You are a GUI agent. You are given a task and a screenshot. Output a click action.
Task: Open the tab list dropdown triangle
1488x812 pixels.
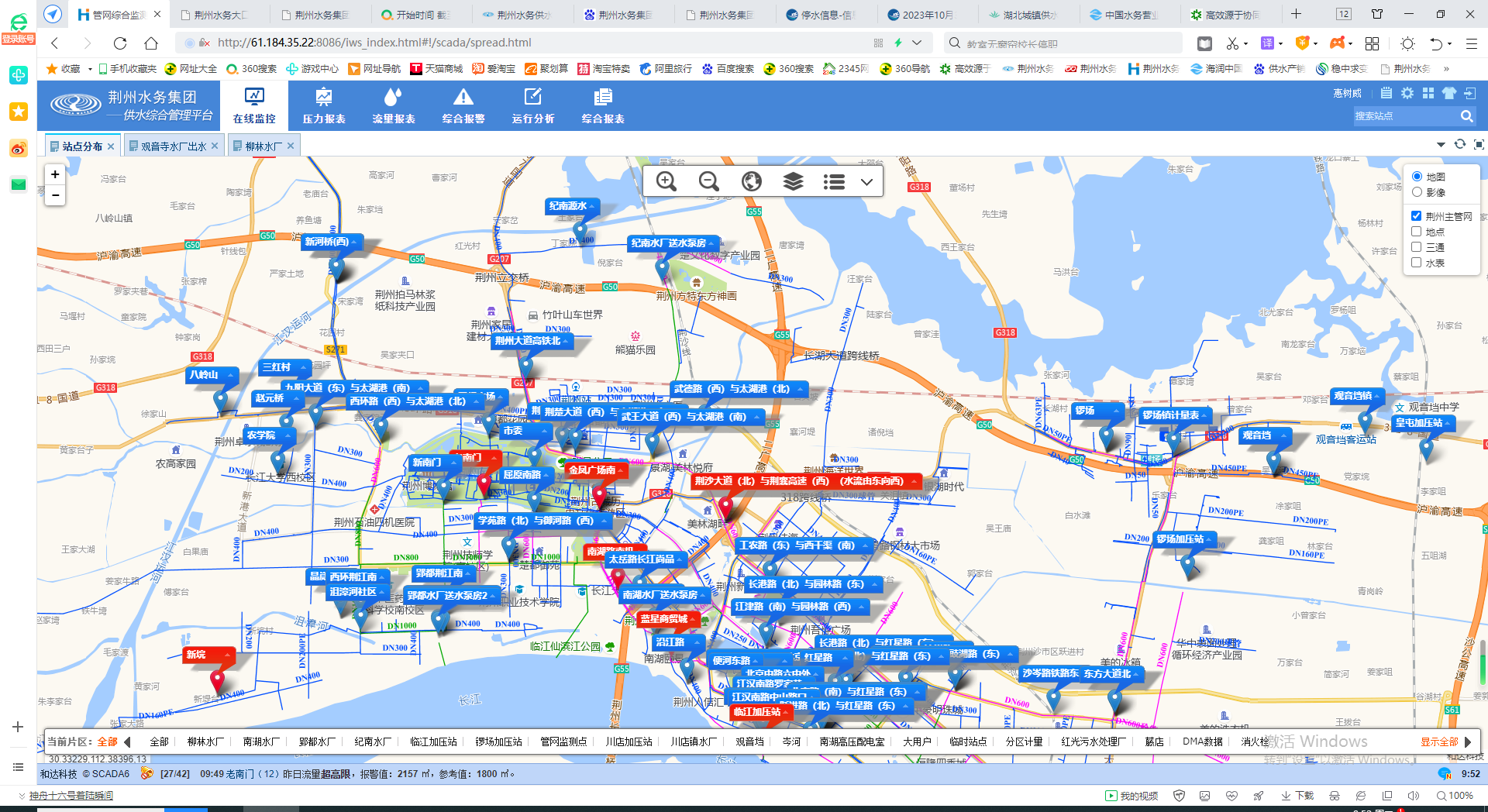pos(1441,145)
